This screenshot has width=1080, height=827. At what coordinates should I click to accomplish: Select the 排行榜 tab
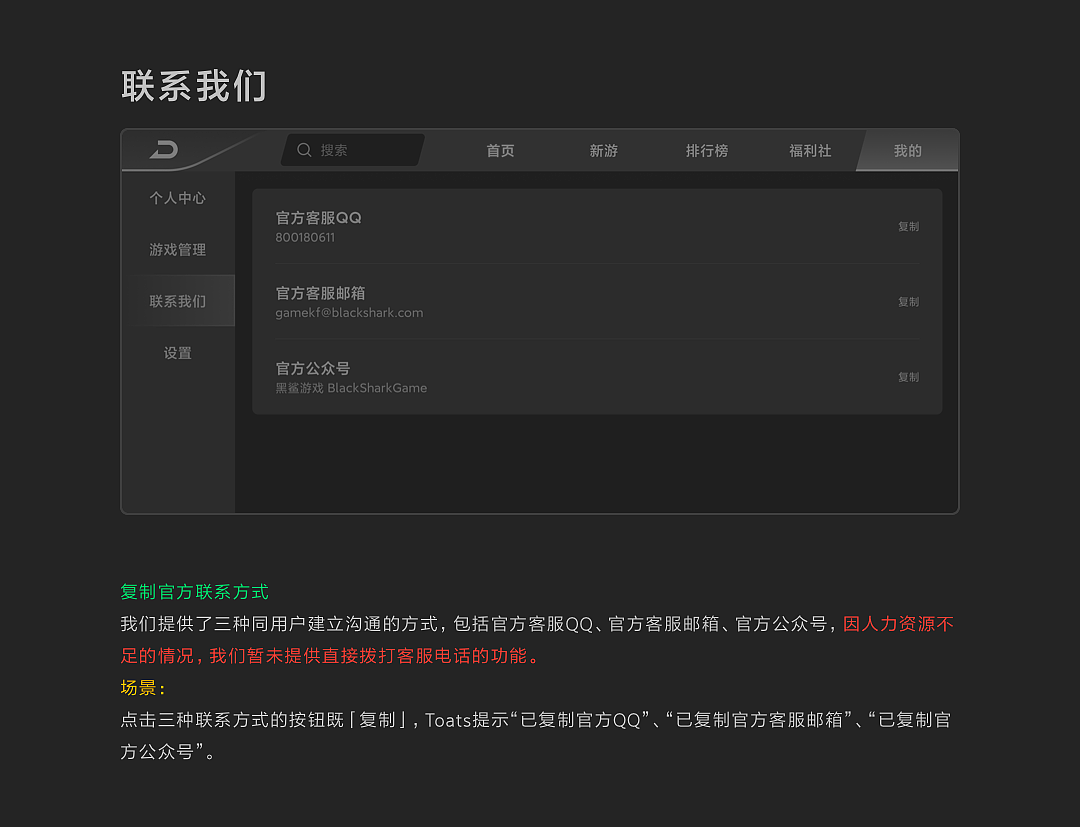(x=707, y=151)
